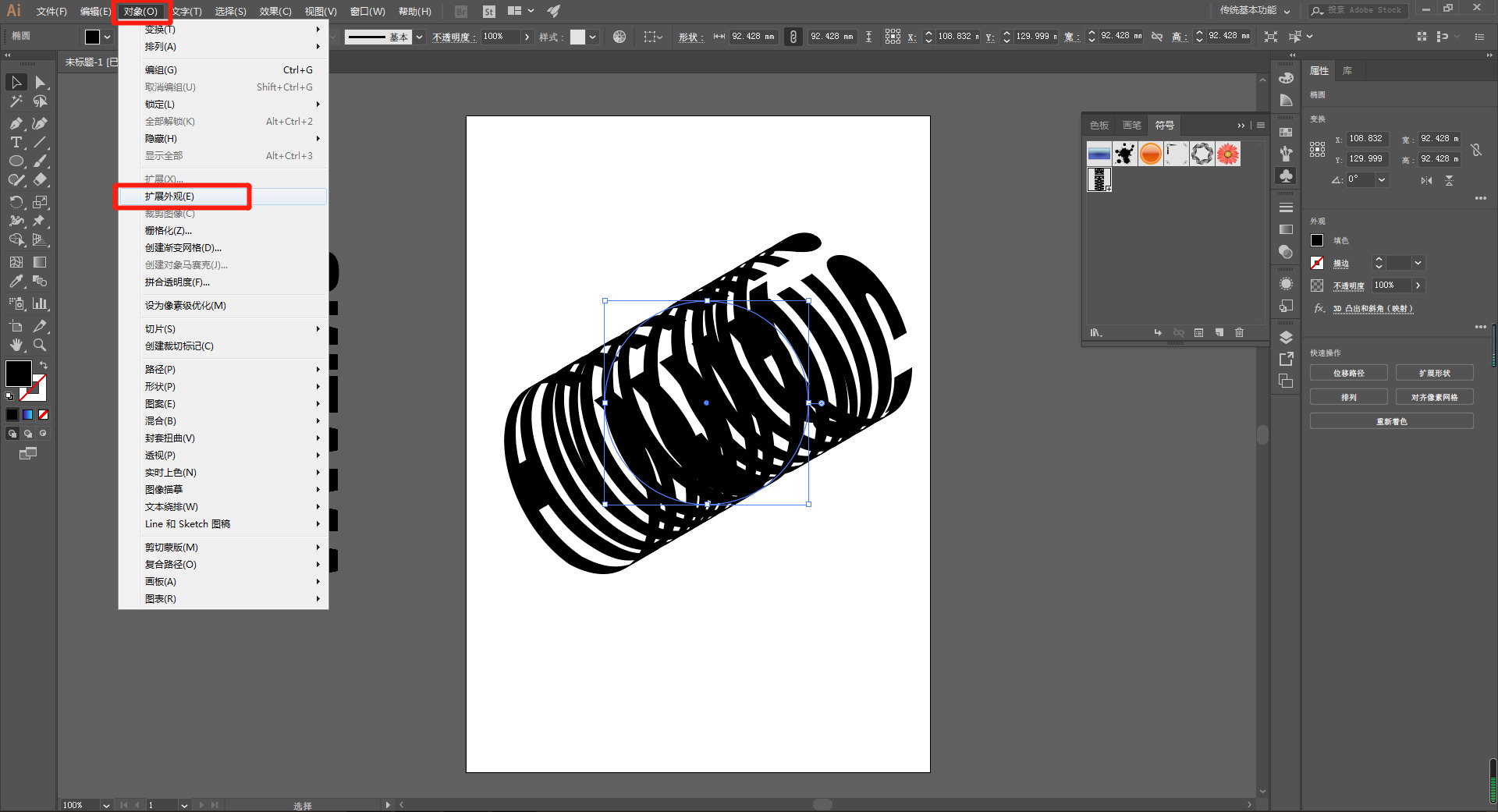Activate the Zoom tool
Screen dimensions: 1498x812
pyautogui.click(x=40, y=345)
